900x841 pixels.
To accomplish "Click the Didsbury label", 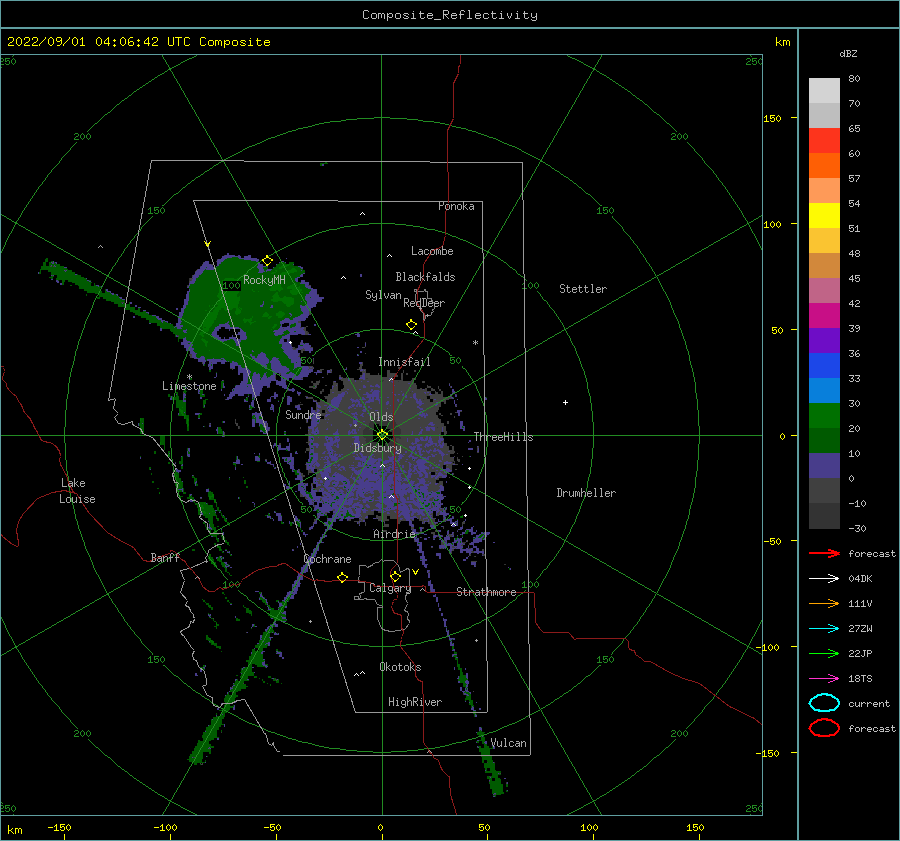I will 377,448.
